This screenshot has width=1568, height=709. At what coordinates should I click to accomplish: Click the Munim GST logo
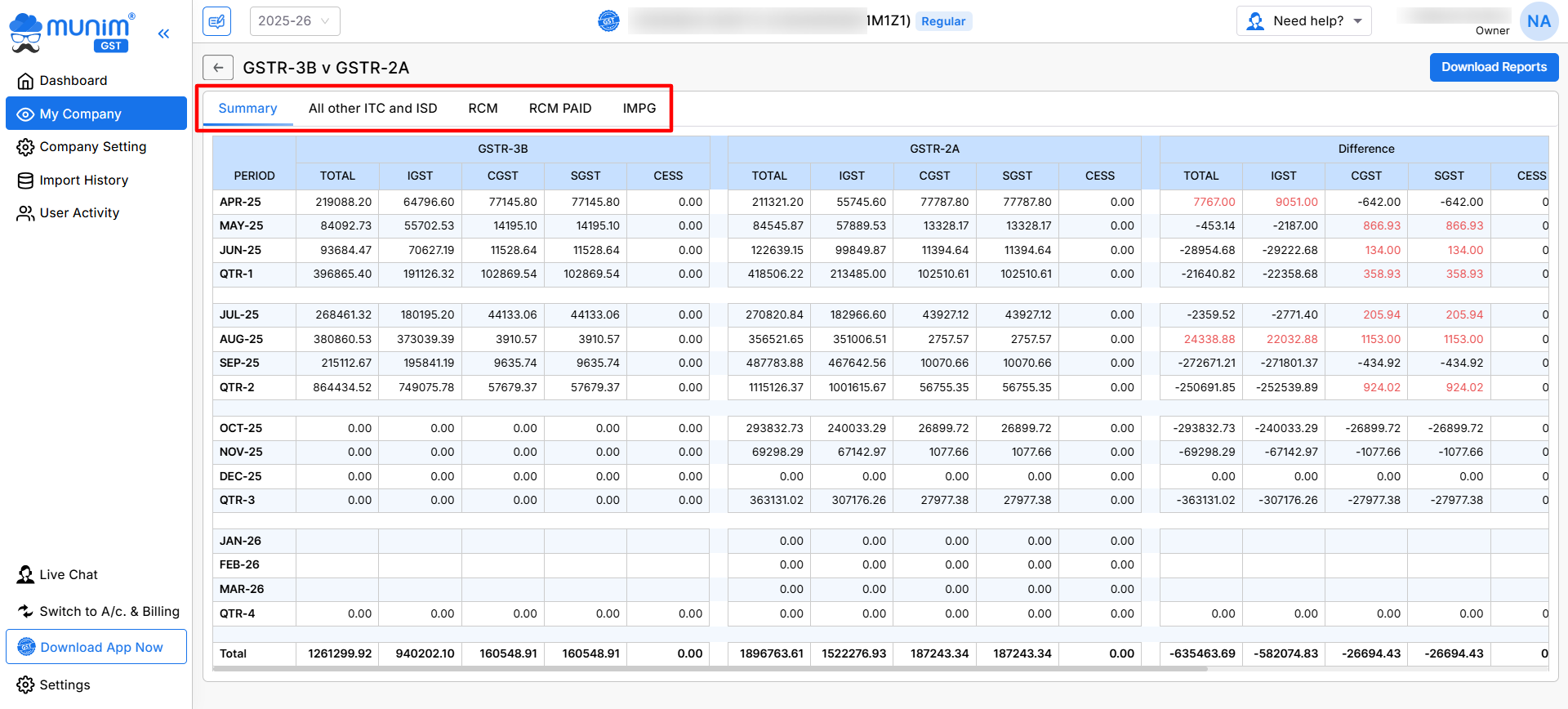pos(72,33)
